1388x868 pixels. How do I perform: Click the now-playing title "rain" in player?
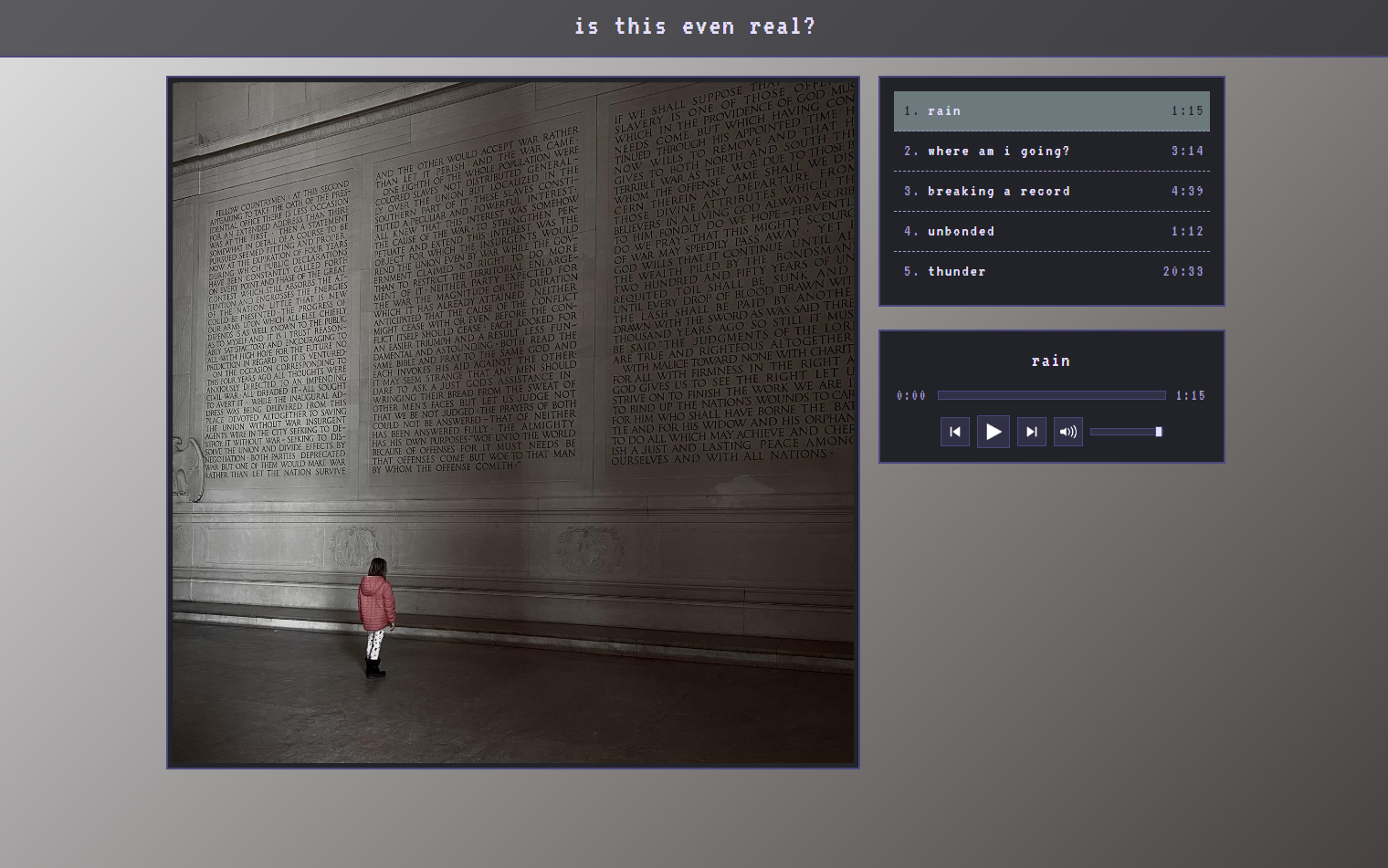1051,361
